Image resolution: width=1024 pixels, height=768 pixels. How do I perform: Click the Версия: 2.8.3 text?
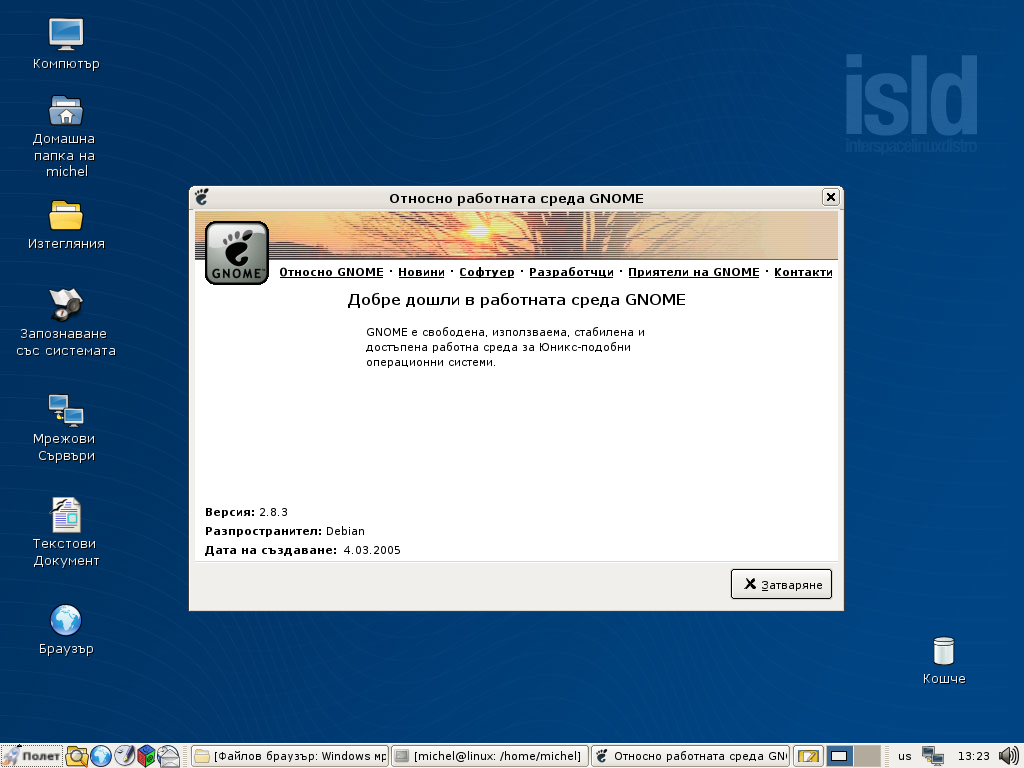246,512
